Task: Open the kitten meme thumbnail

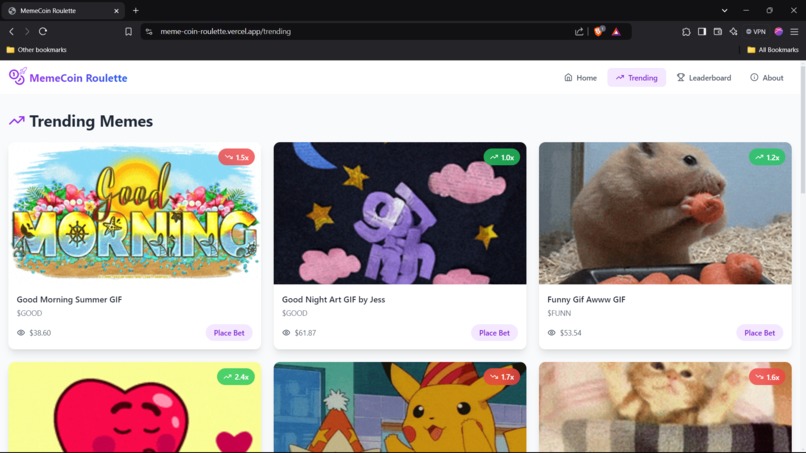Action: pyautogui.click(x=665, y=407)
